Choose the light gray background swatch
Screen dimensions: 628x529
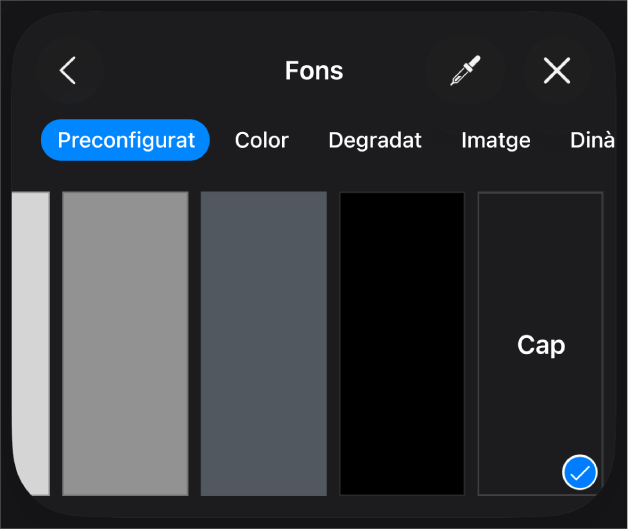click(31, 344)
